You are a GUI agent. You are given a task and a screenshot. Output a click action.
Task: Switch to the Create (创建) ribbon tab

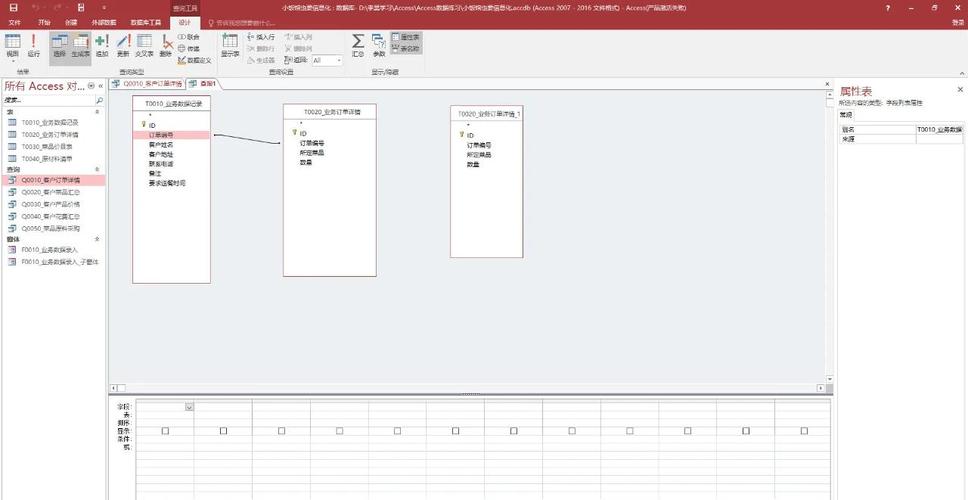(71, 22)
